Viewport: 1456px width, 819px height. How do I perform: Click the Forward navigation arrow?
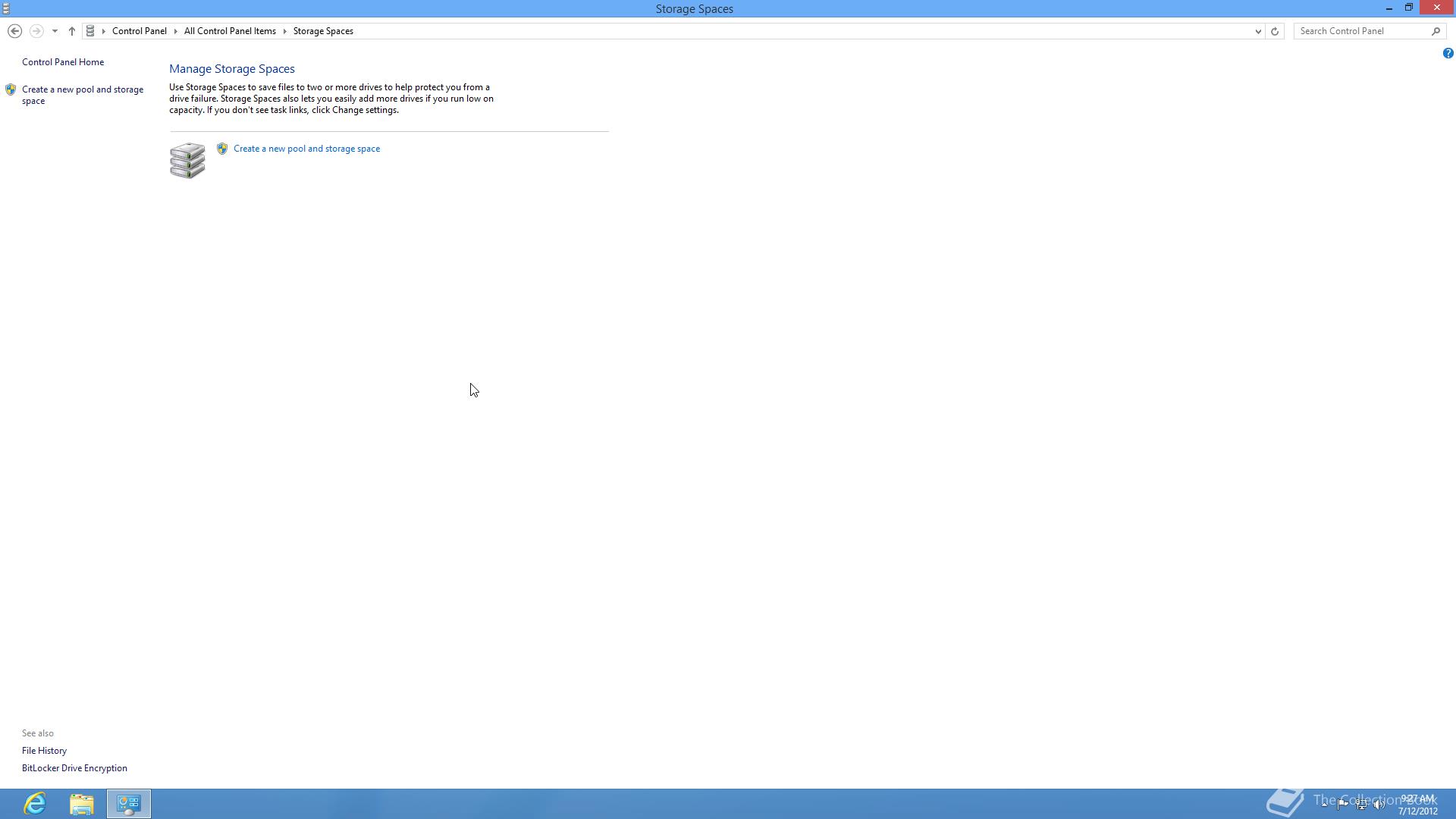point(36,31)
